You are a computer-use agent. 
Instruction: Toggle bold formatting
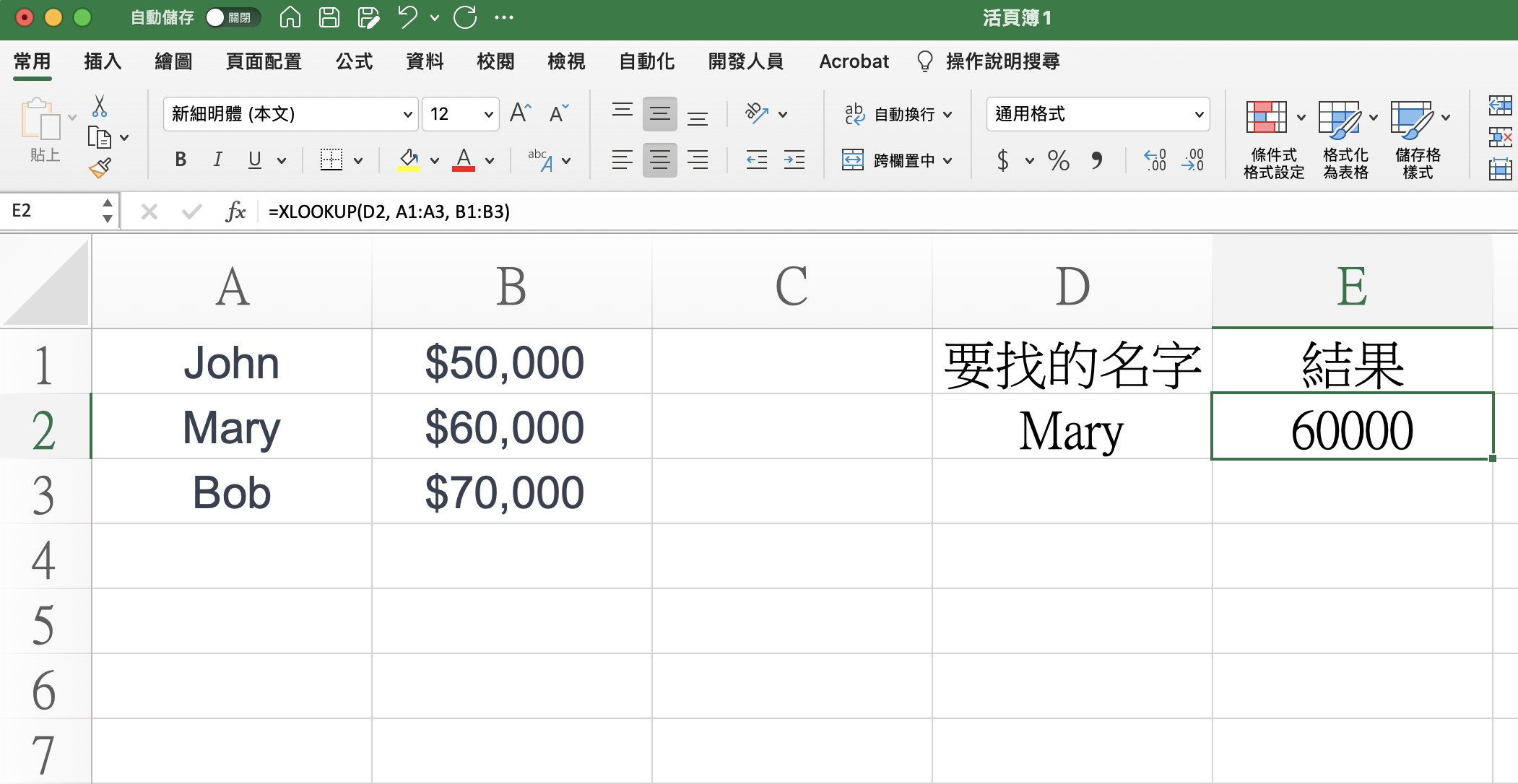pos(181,160)
